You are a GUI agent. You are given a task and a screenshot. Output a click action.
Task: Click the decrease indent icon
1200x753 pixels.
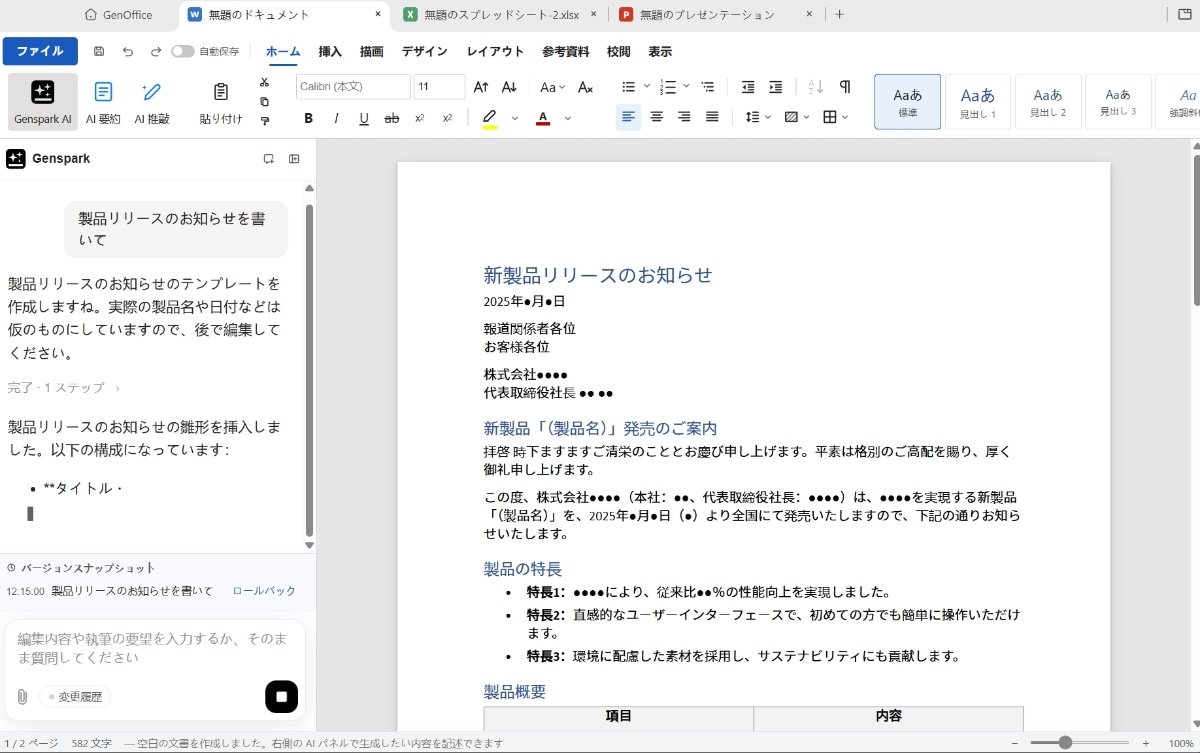tap(748, 87)
